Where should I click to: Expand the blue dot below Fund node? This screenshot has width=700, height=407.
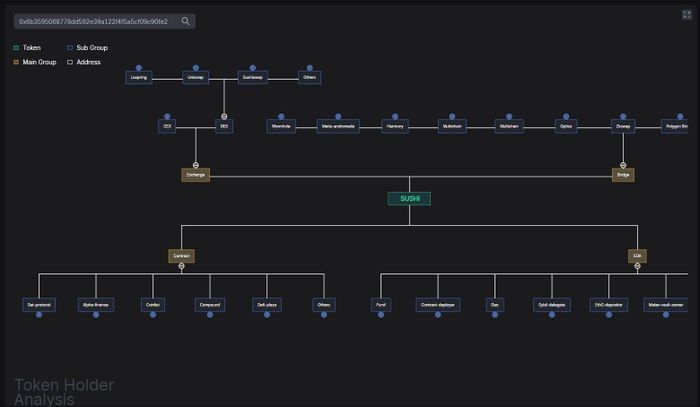381,315
